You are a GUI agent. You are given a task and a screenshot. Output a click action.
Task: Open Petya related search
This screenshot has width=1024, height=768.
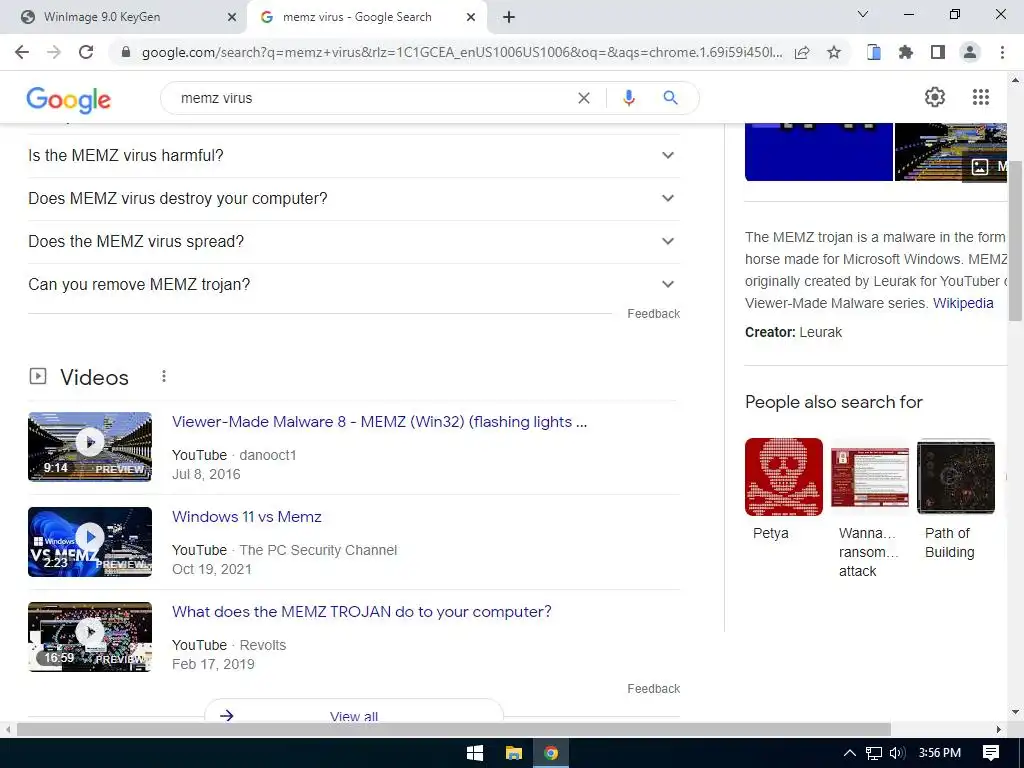click(784, 490)
